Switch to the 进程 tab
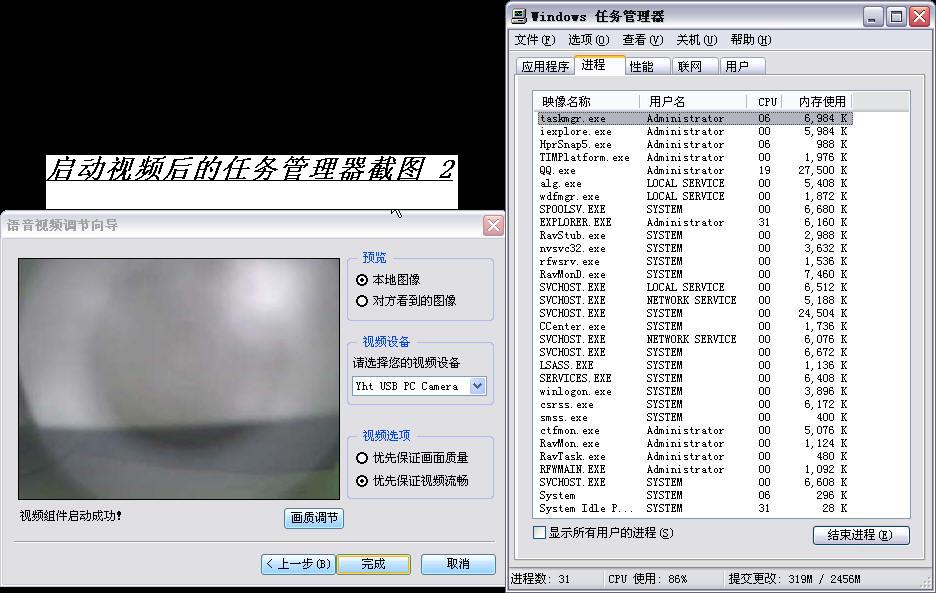 click(x=599, y=65)
